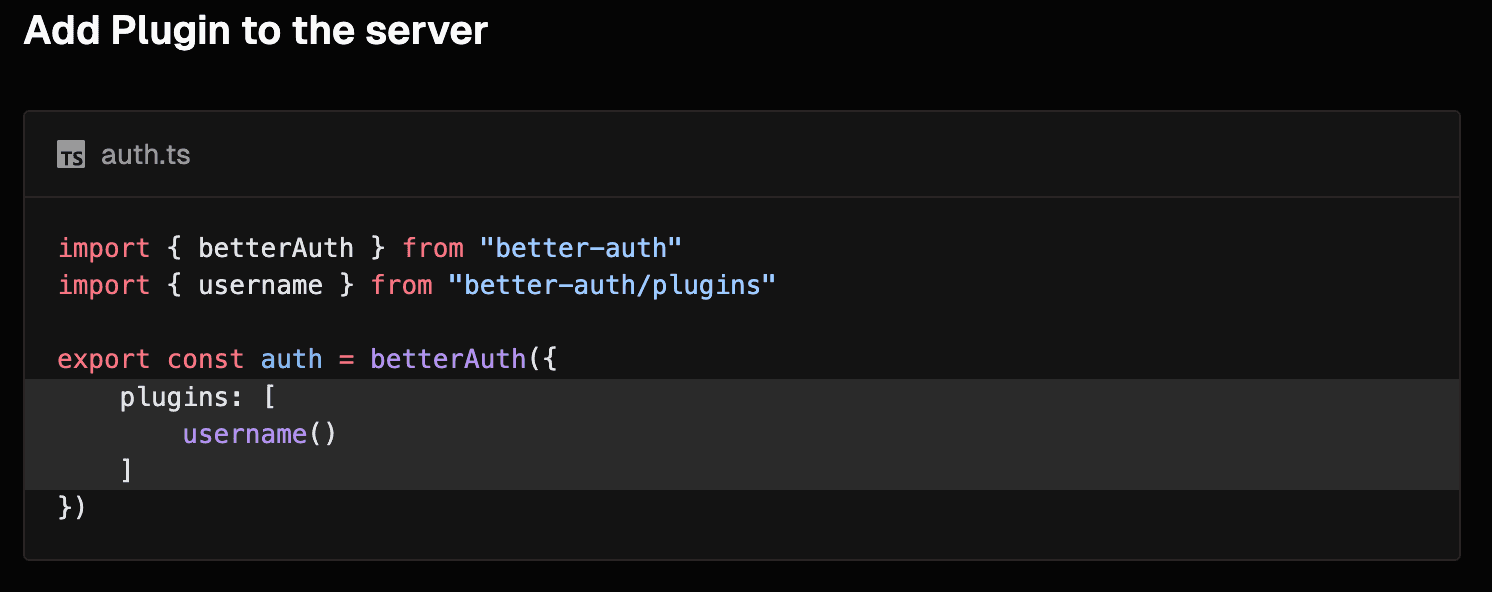This screenshot has height=592, width=1492.
Task: Click the closing square bracket line
Action: [742, 471]
